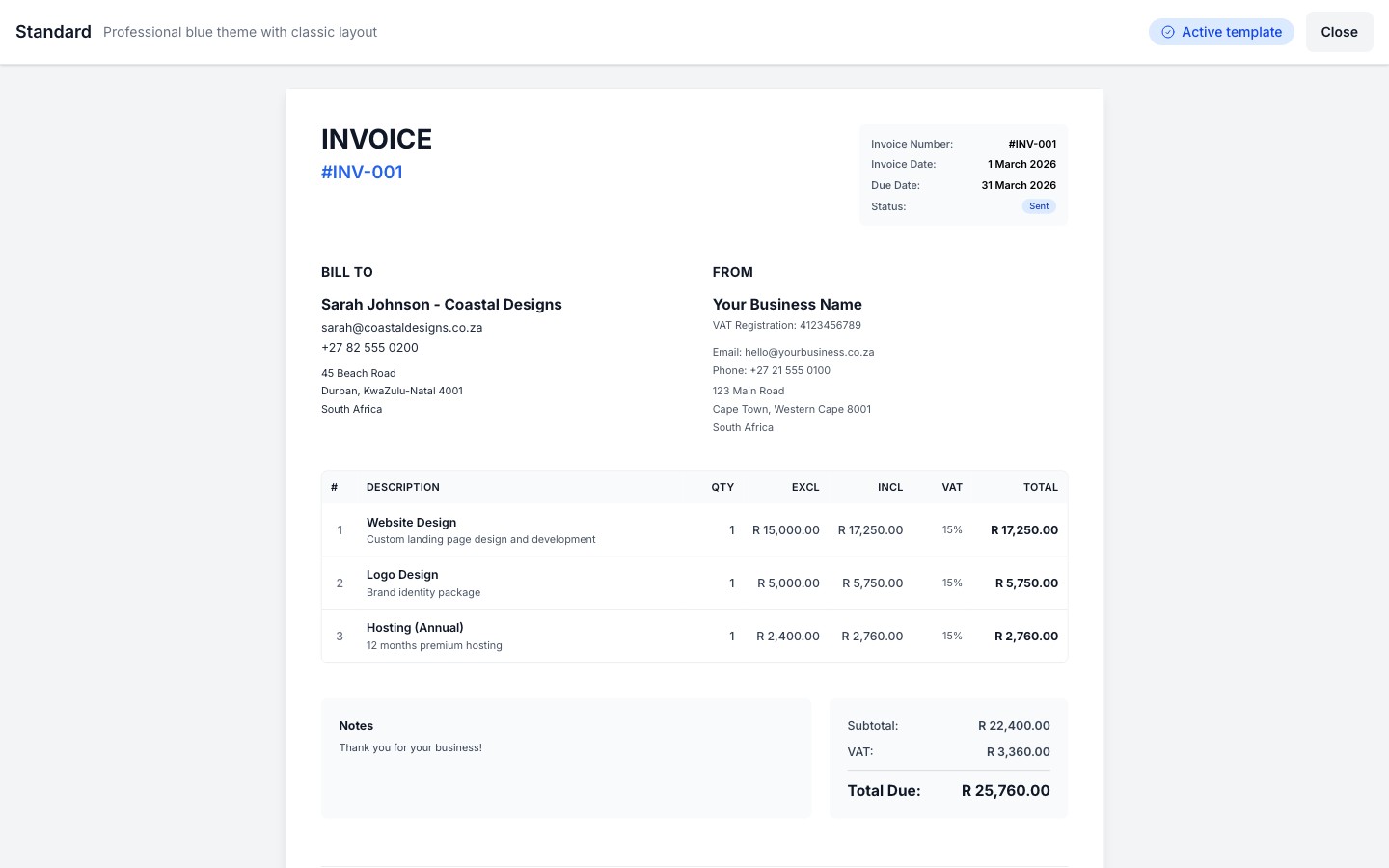The image size is (1389, 868).
Task: Click the checkmark icon in Active template
Action: [1167, 32]
